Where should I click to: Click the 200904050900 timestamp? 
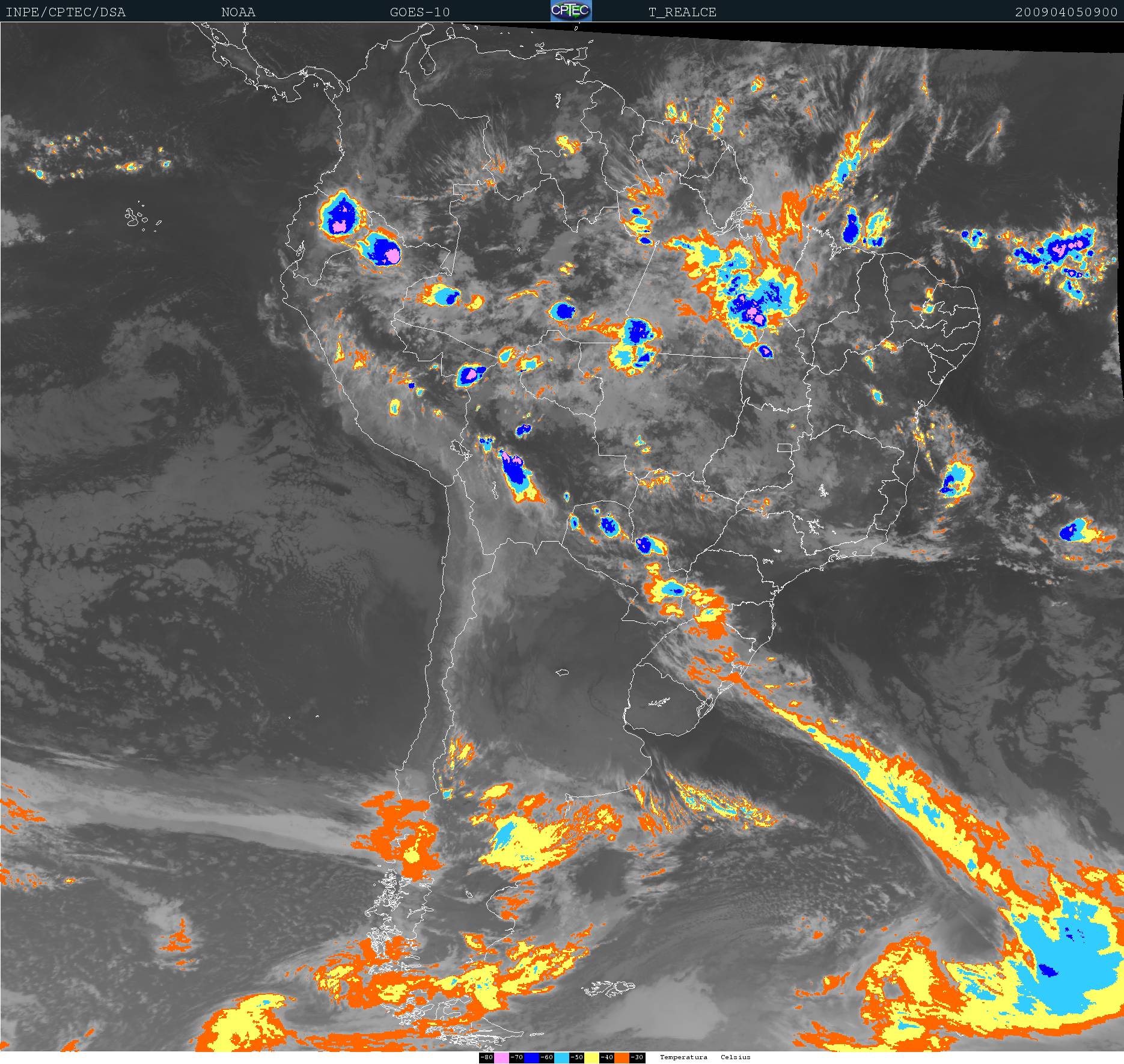point(1066,12)
